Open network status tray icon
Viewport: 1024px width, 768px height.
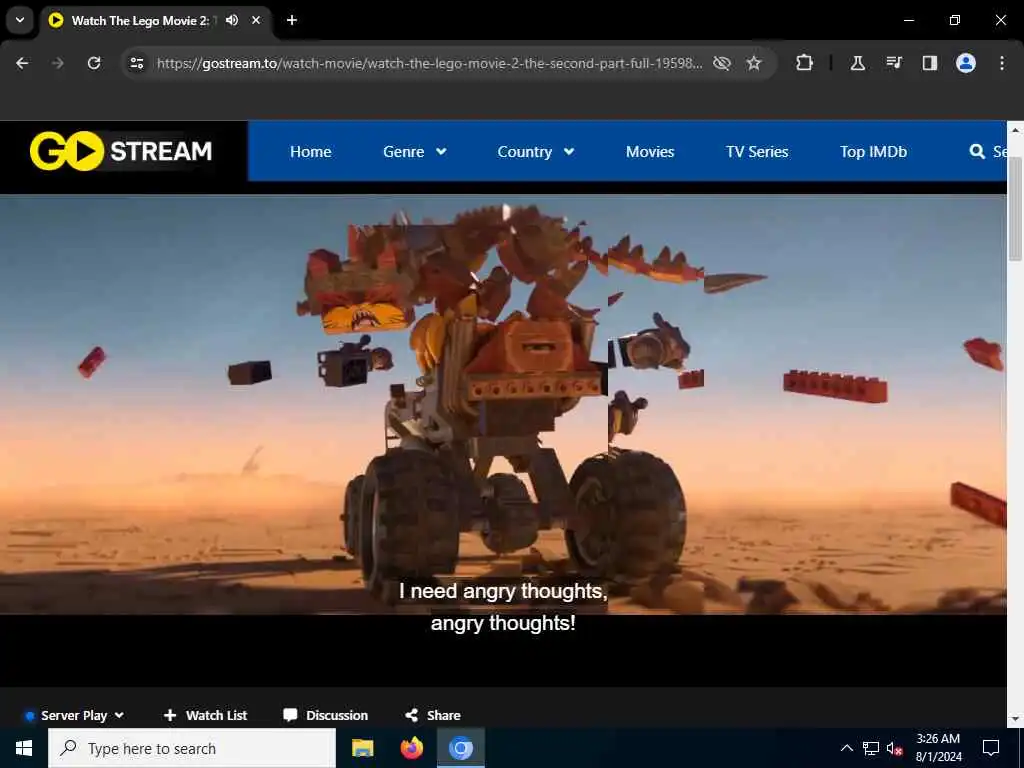point(871,748)
